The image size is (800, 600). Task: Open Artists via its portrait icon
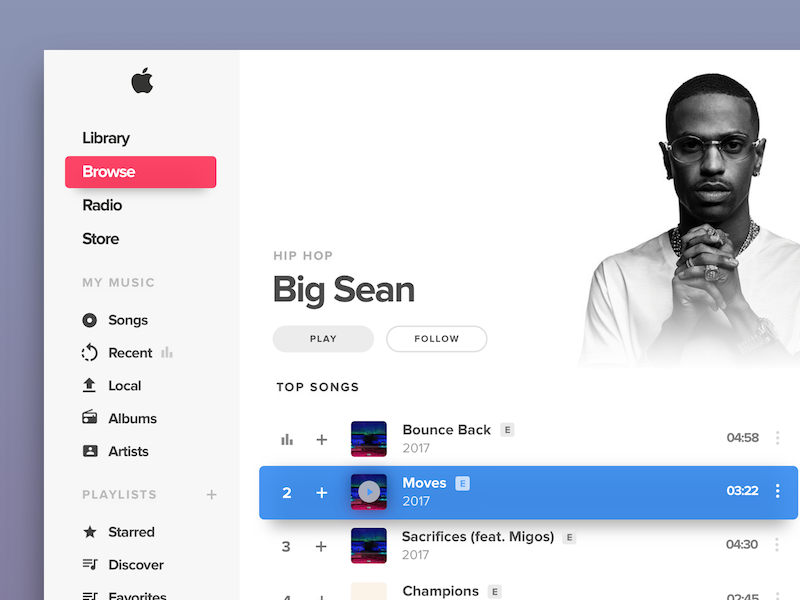(x=90, y=451)
